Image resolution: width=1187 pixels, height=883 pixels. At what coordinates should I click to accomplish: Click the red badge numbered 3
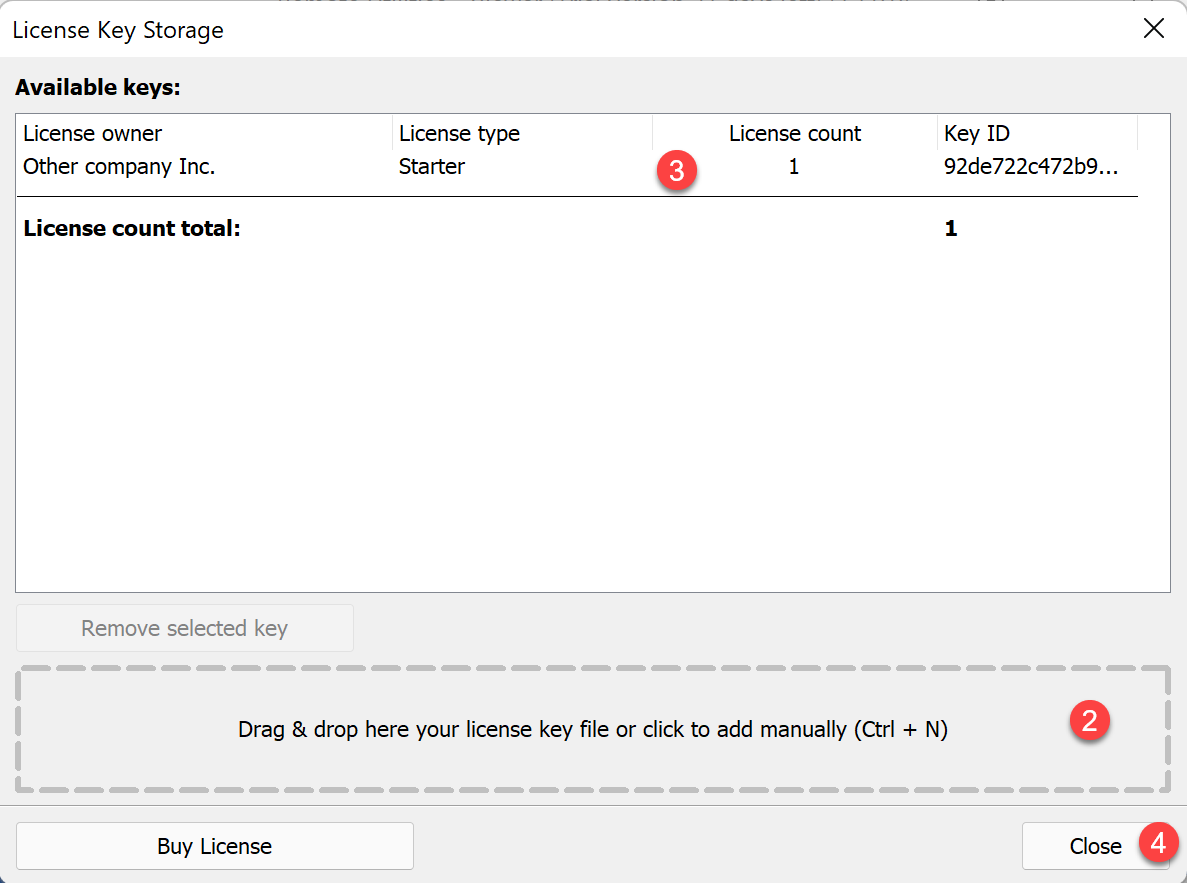676,170
